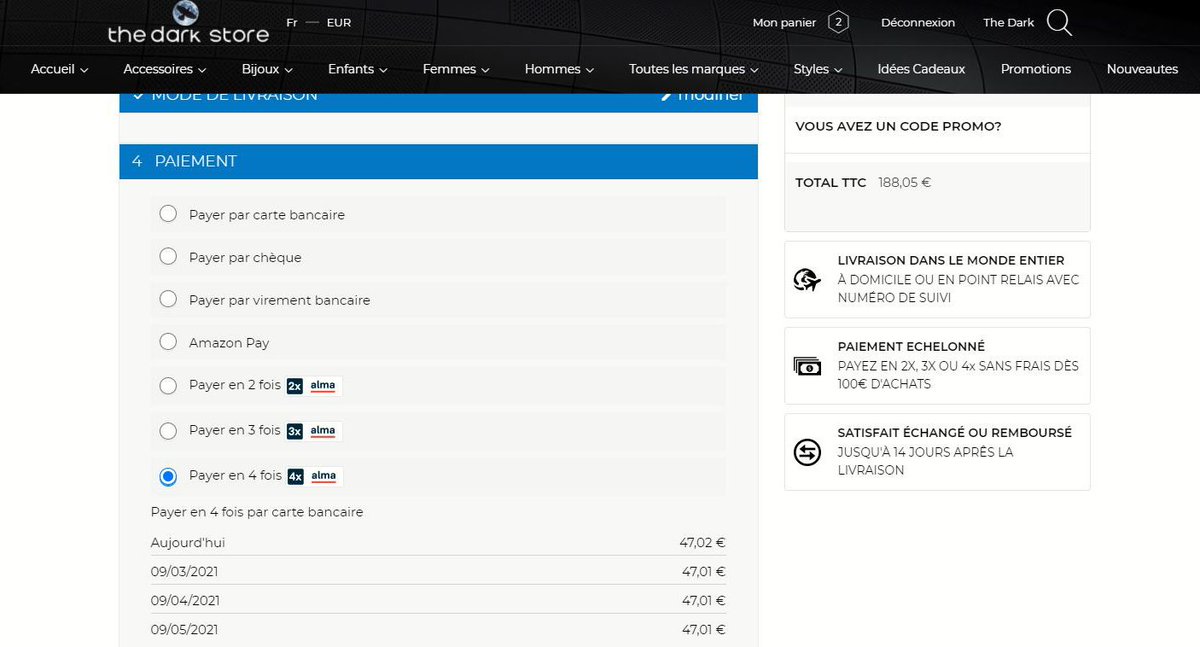Click Payer en 4 fois par carte bancaire text

[257, 512]
